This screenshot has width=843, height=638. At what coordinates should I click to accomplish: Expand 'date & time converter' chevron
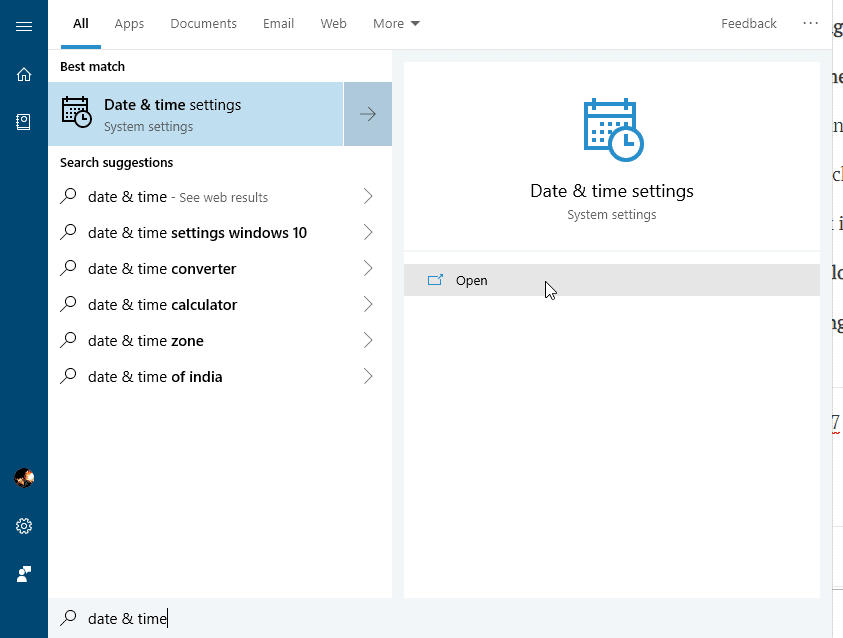point(368,268)
